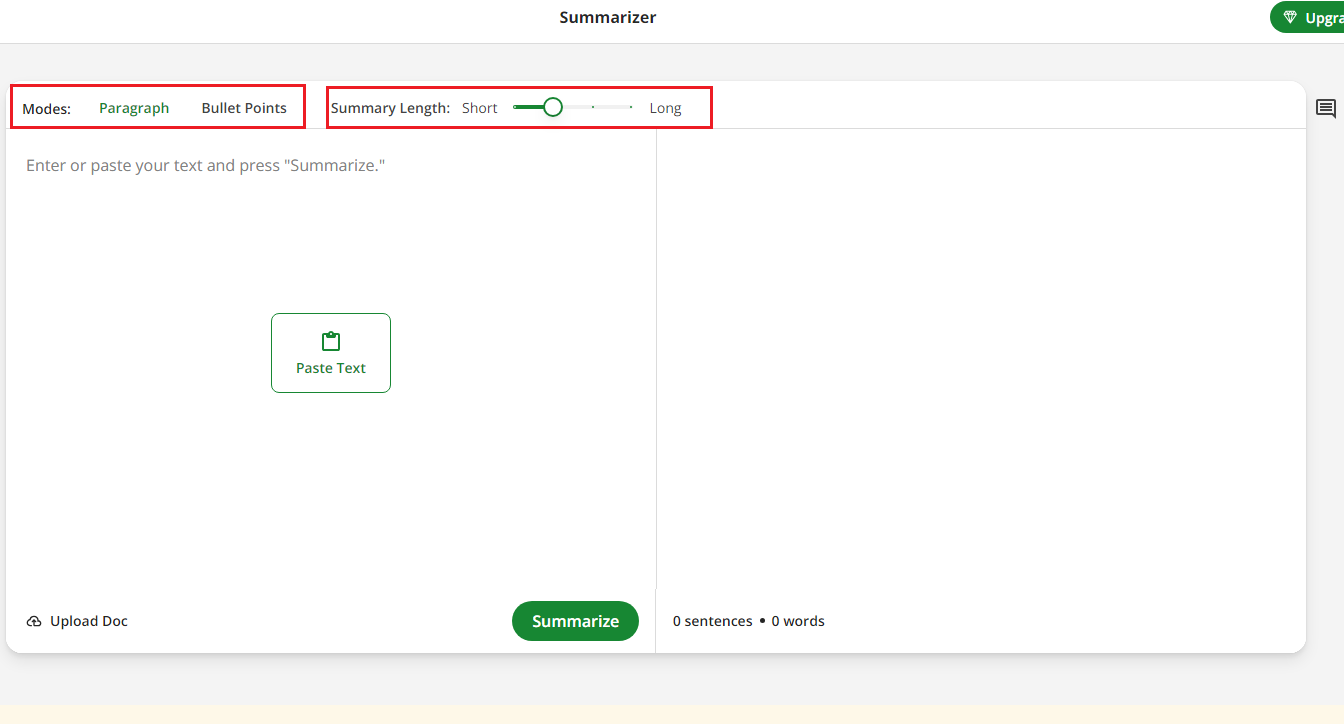Click the Short label of Summary Length
The image size is (1344, 724).
coord(479,108)
